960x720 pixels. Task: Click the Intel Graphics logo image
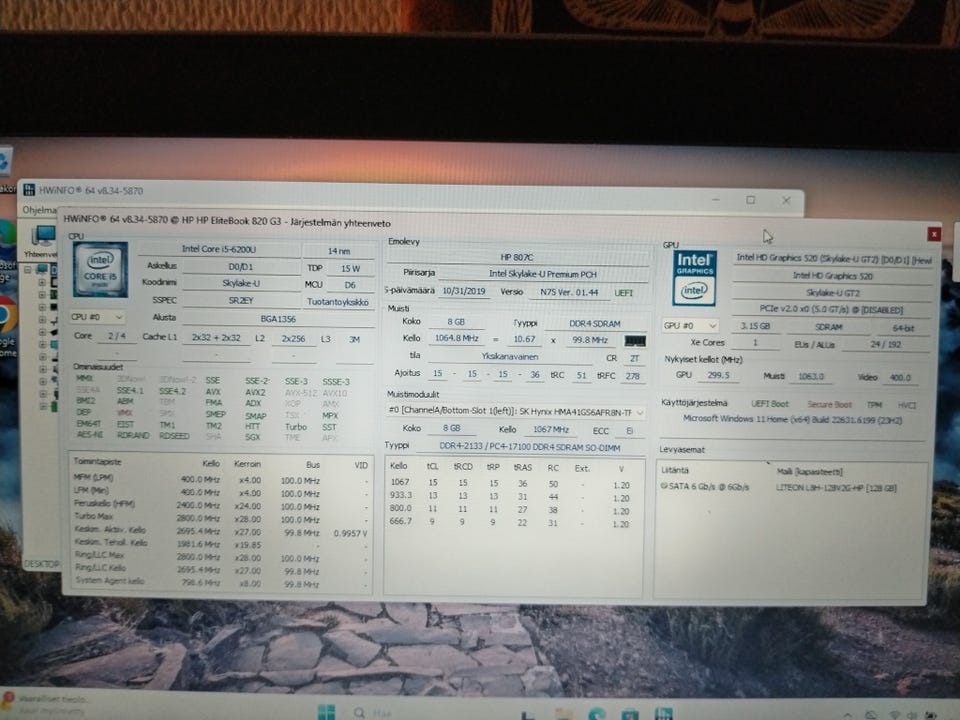pyautogui.click(x=694, y=278)
